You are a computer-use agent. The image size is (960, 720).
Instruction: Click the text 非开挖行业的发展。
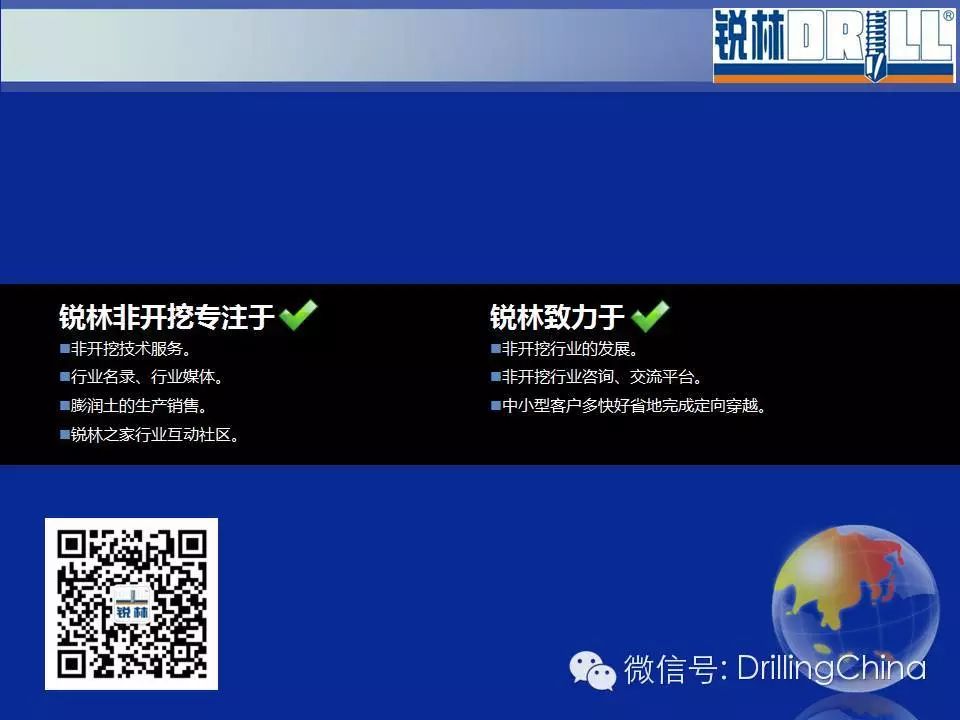pos(571,349)
